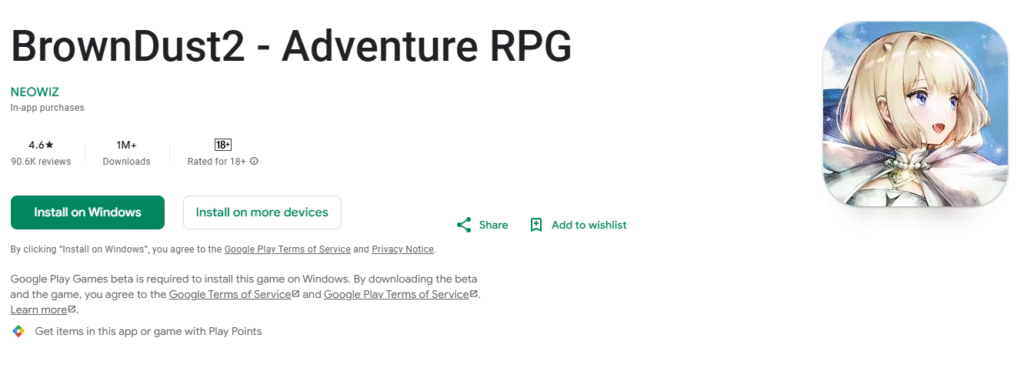Open Privacy Notice link
The image size is (1024, 368).
[x=403, y=249]
